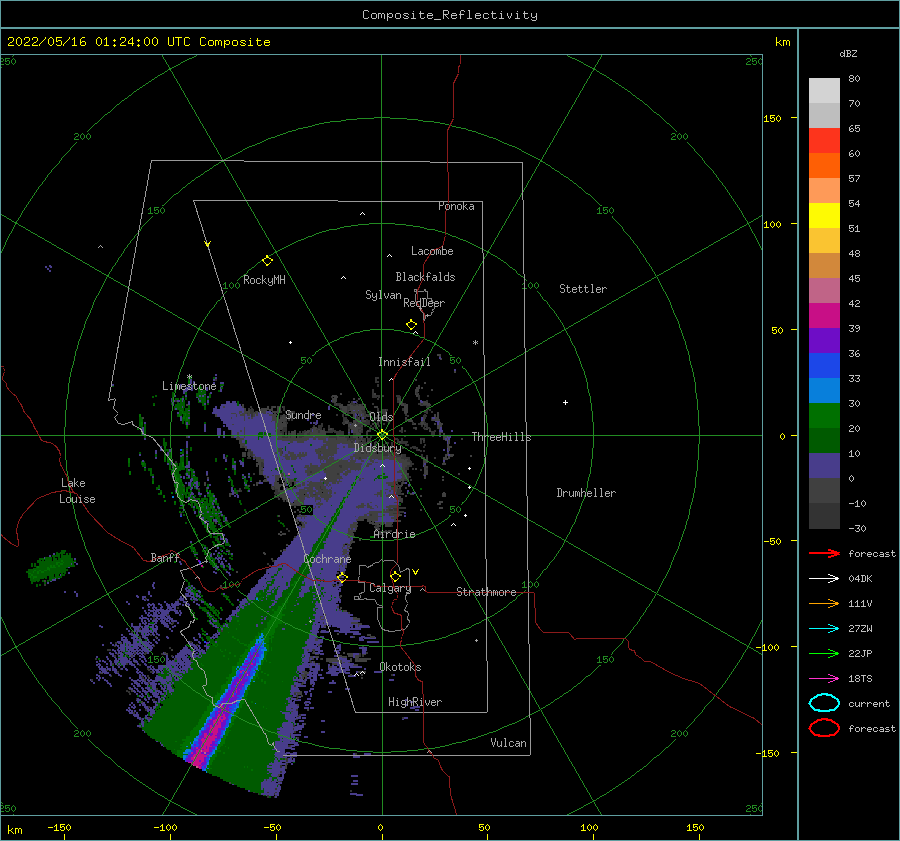Image resolution: width=900 pixels, height=841 pixels.
Task: Click the Lake Louise label
Action: pyautogui.click(x=77, y=491)
